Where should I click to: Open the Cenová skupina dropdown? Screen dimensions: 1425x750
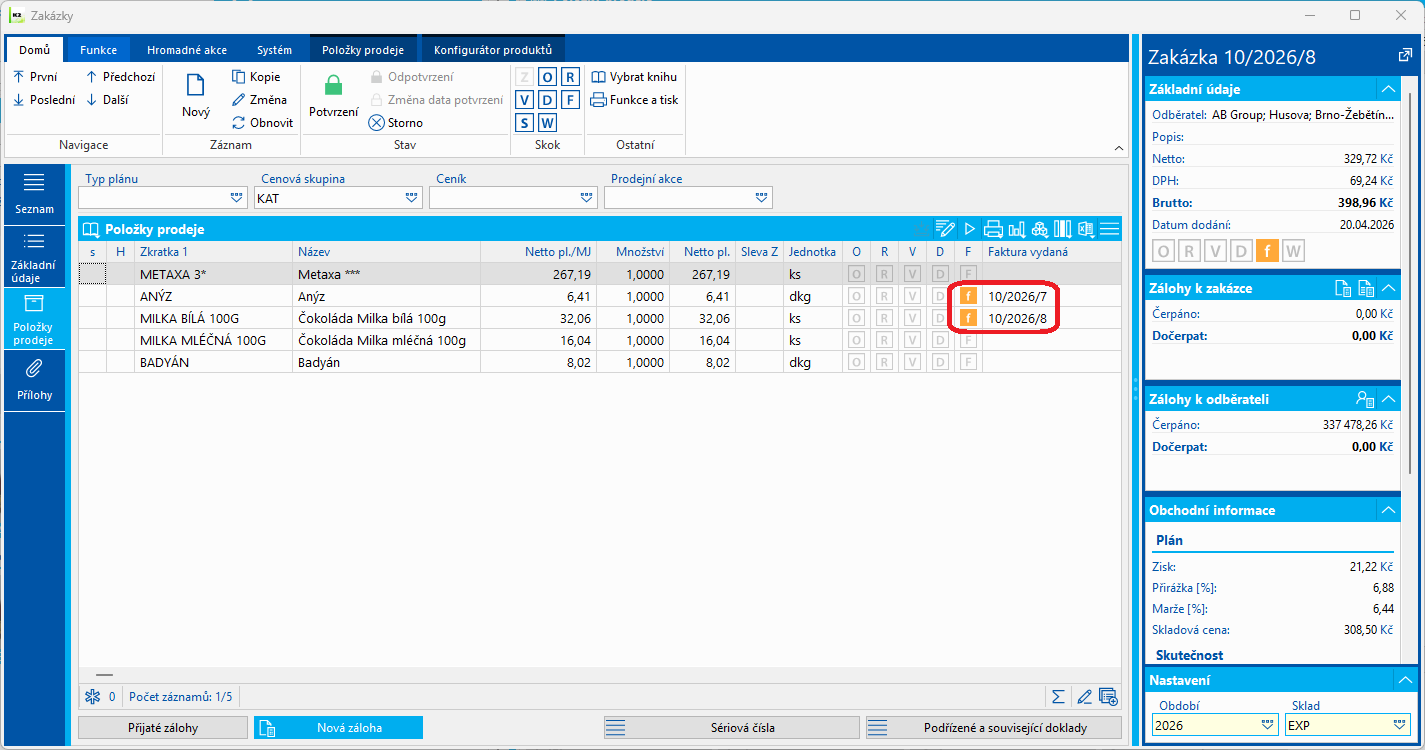click(412, 198)
